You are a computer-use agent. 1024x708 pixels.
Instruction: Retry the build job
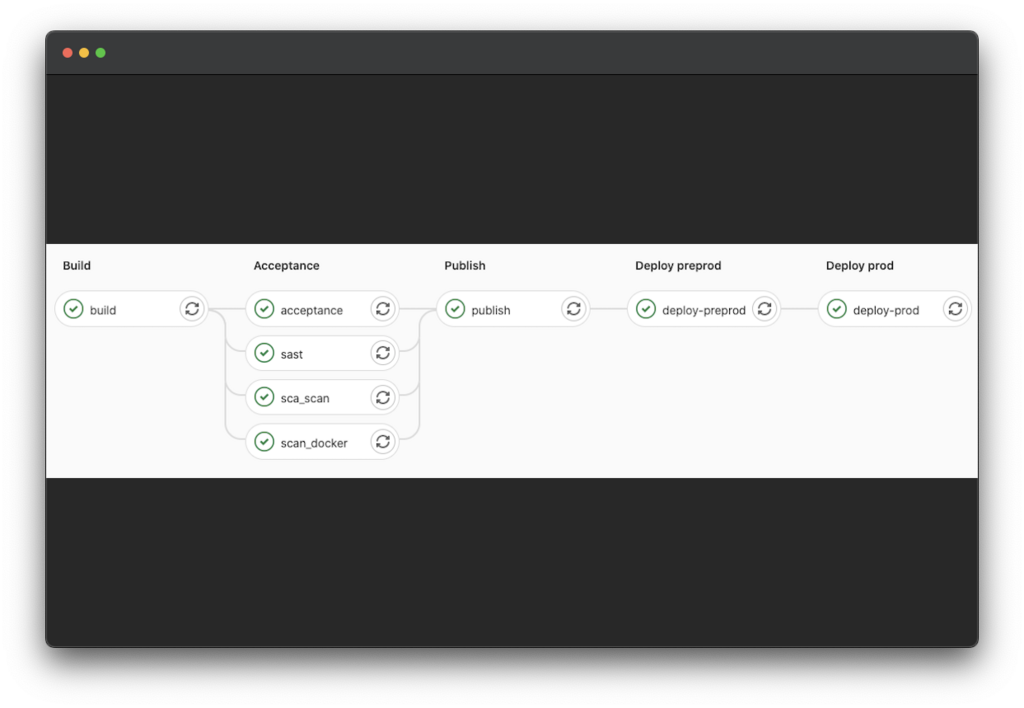click(192, 309)
